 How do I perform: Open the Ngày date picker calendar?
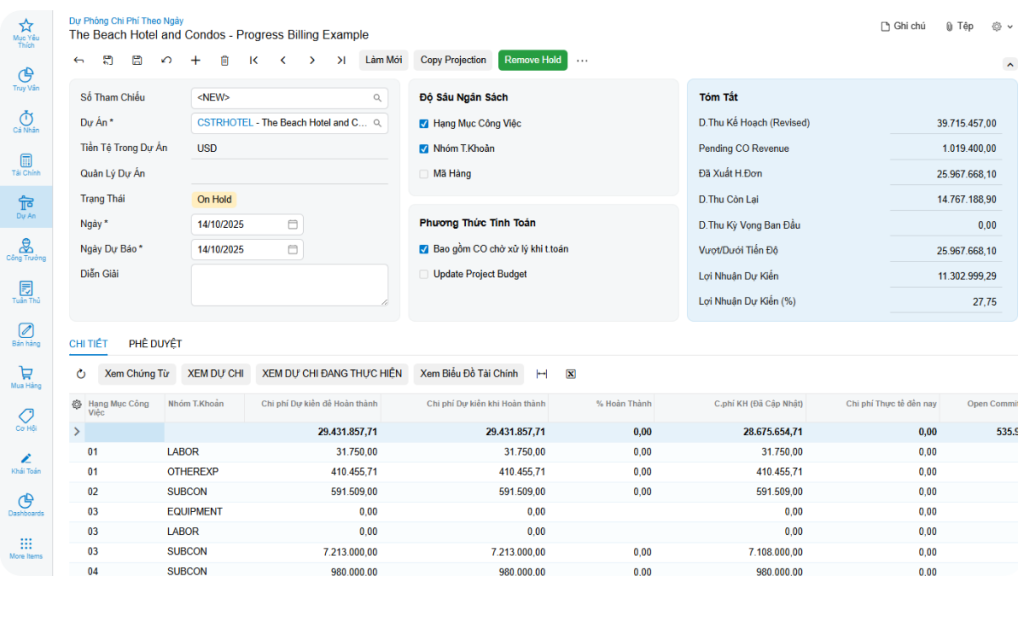click(293, 224)
